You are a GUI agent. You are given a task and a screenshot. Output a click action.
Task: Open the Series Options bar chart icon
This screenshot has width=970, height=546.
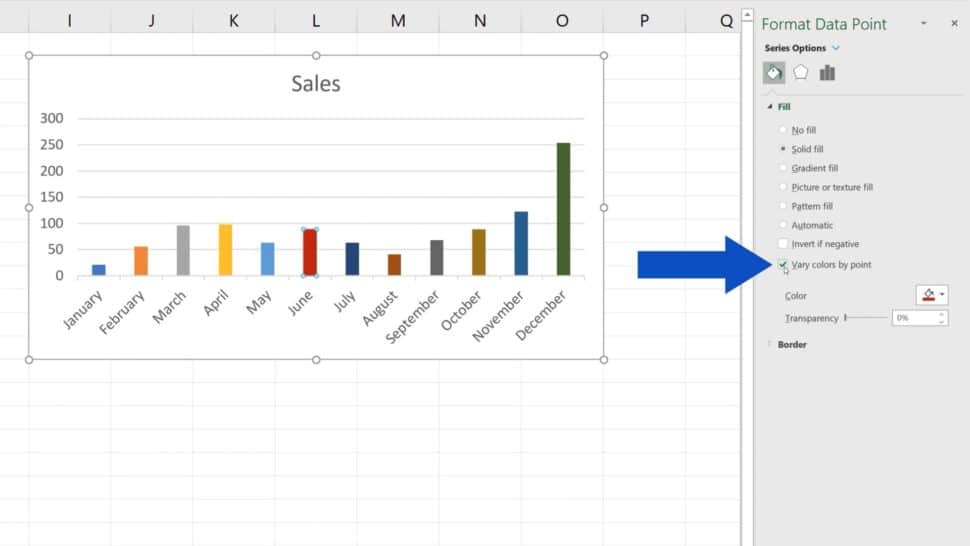click(827, 73)
